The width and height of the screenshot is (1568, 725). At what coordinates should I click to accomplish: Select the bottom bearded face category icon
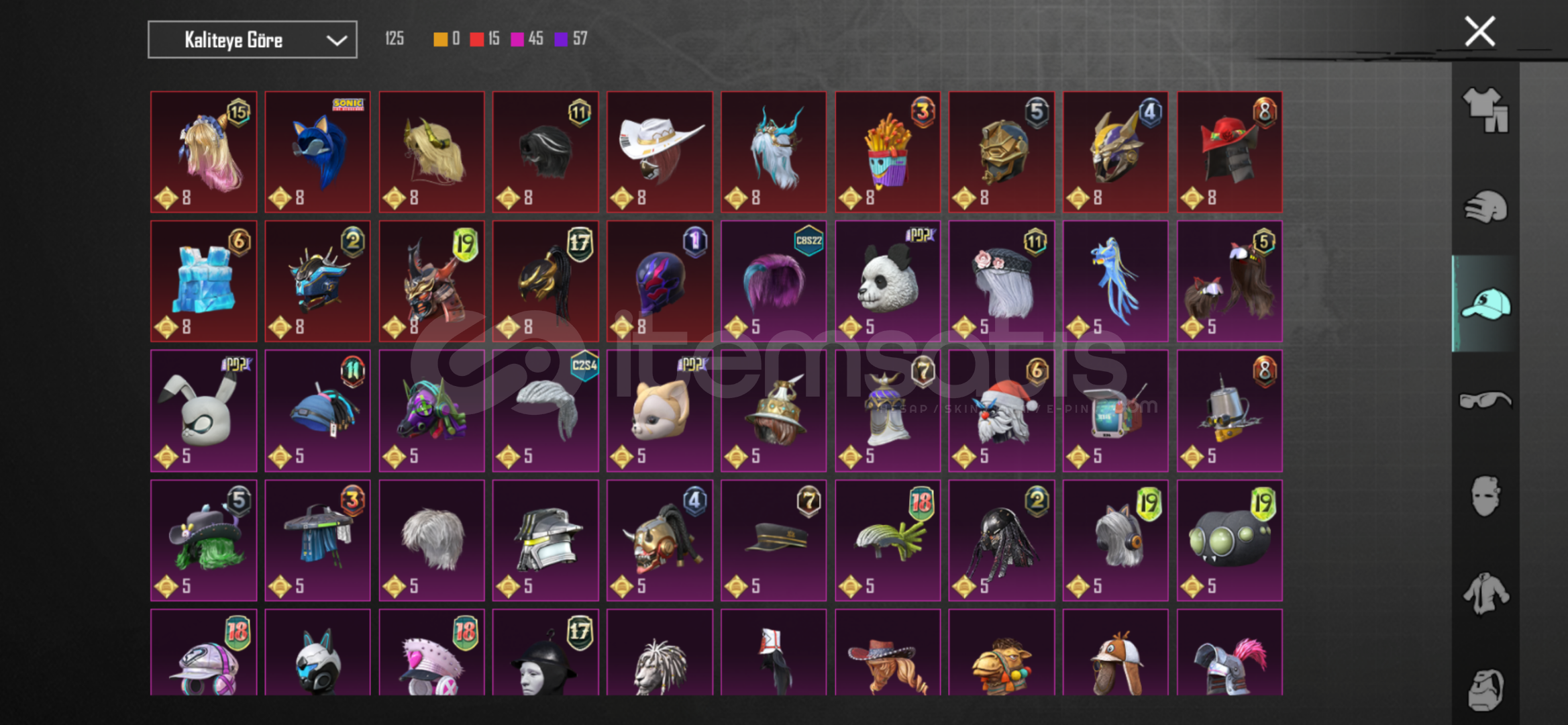pyautogui.click(x=1485, y=689)
